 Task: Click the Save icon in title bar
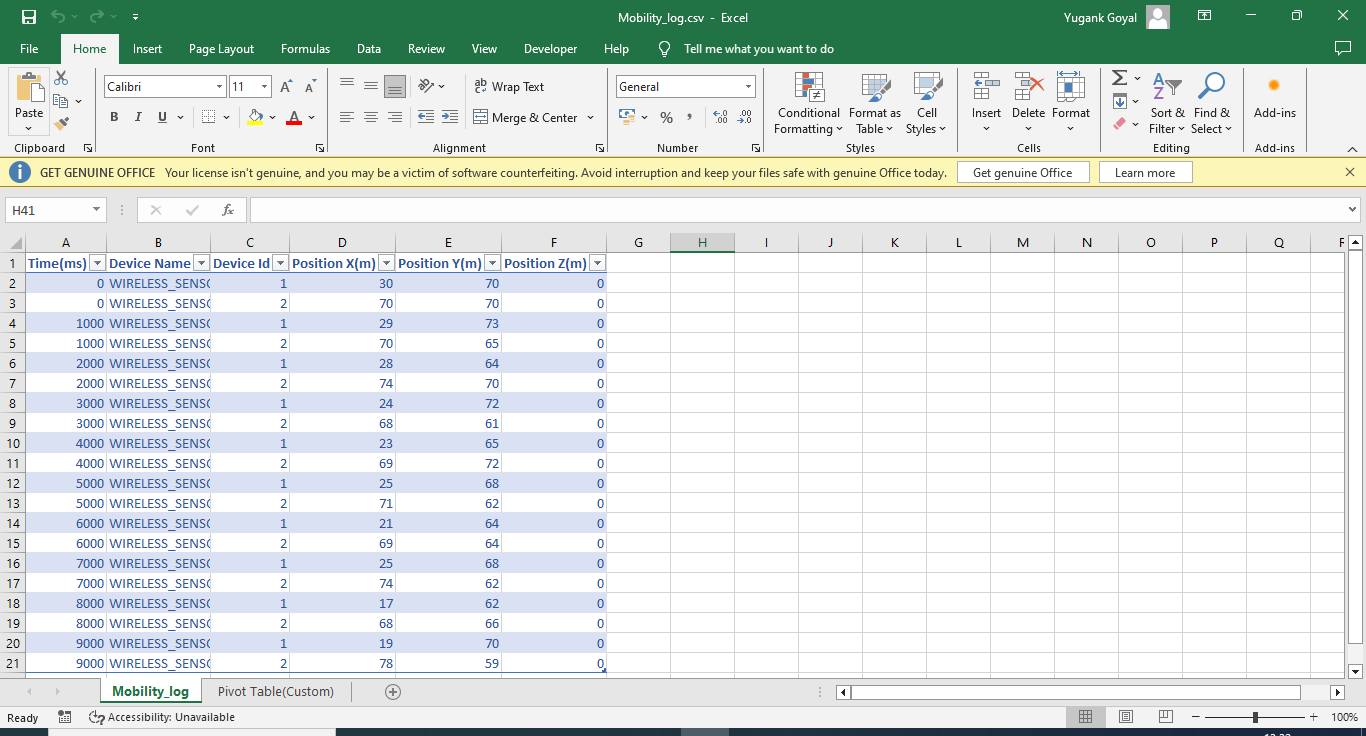pos(29,17)
